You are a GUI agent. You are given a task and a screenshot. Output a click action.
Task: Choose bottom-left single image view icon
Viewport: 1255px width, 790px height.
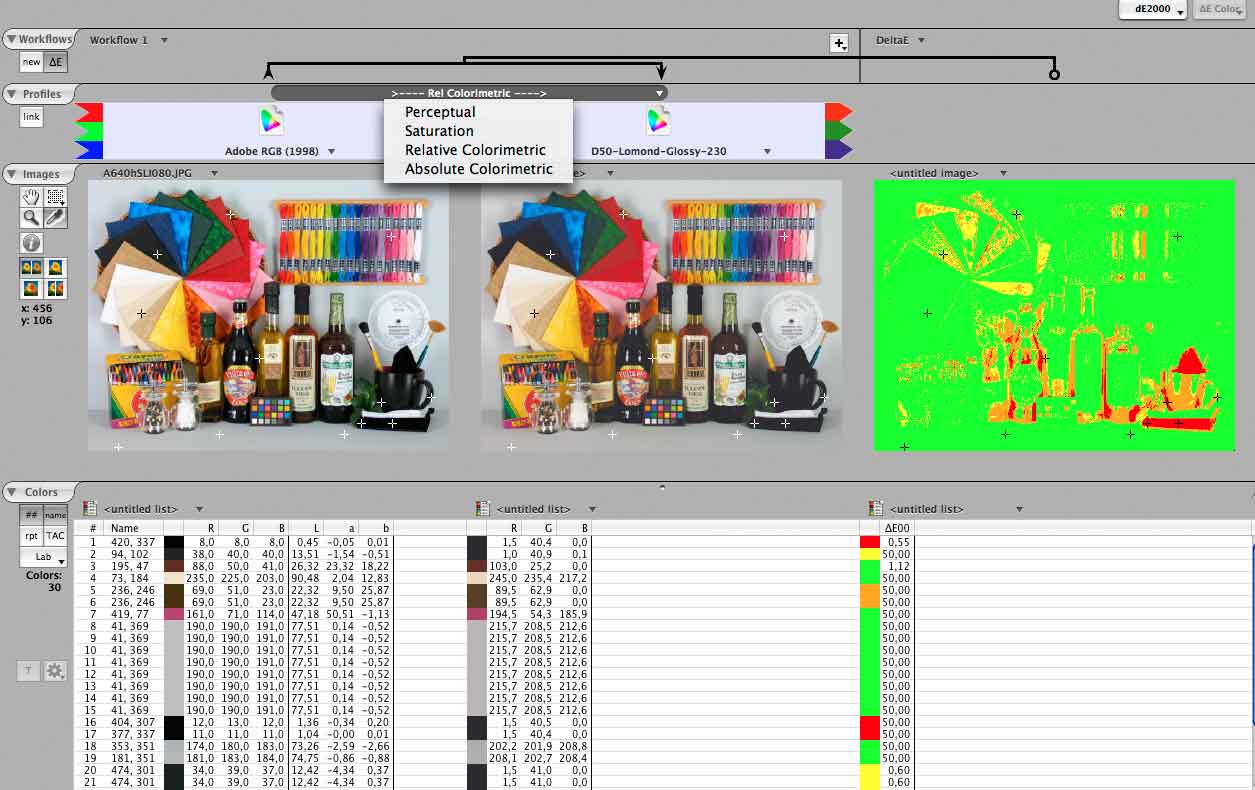click(31, 289)
